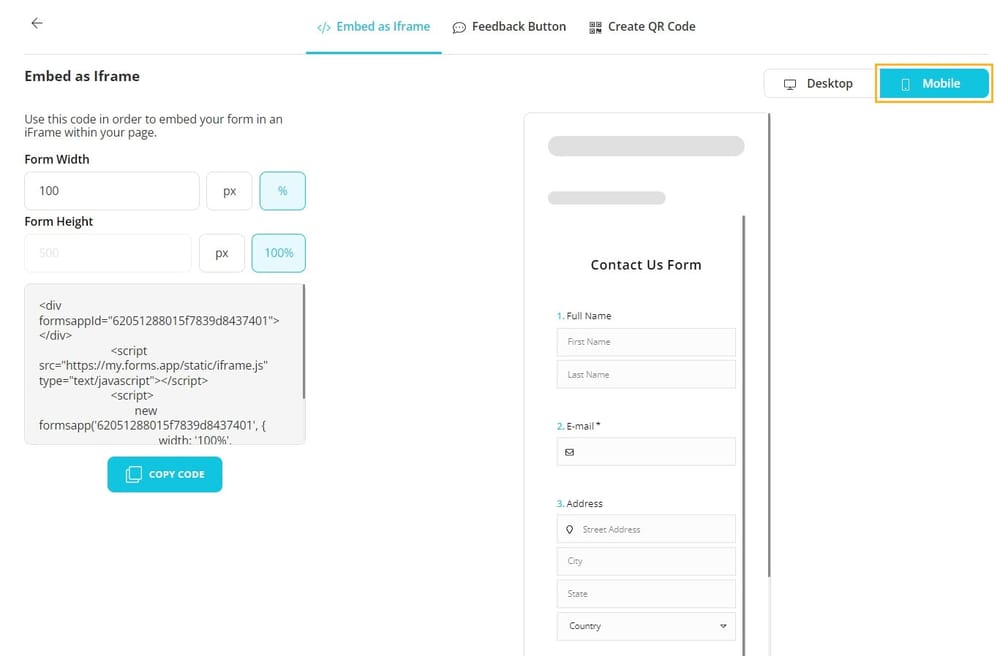Click the Form Width input field
This screenshot has height=656, width=1000.
[x=111, y=191]
